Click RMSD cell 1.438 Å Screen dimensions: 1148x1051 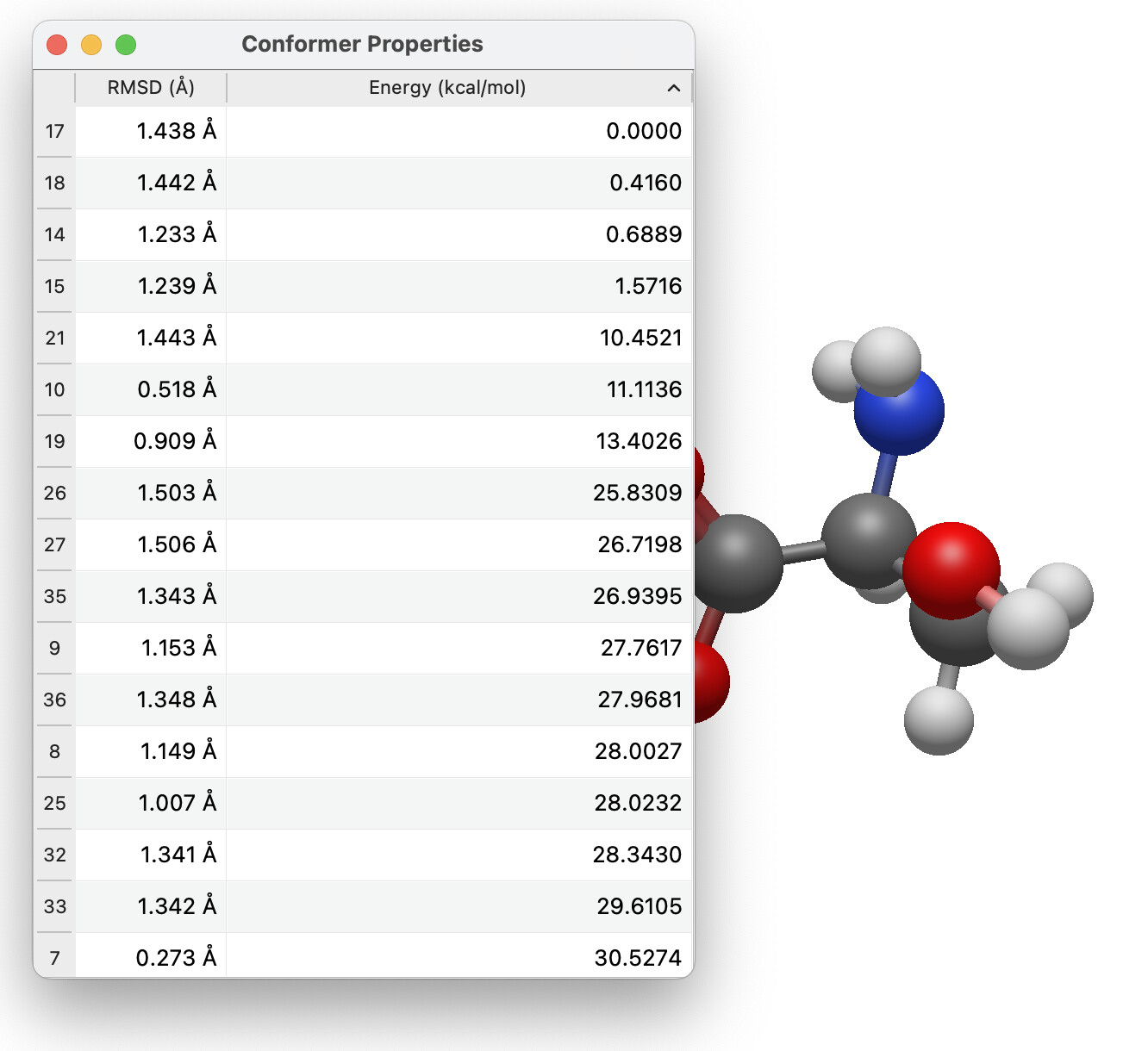click(151, 131)
